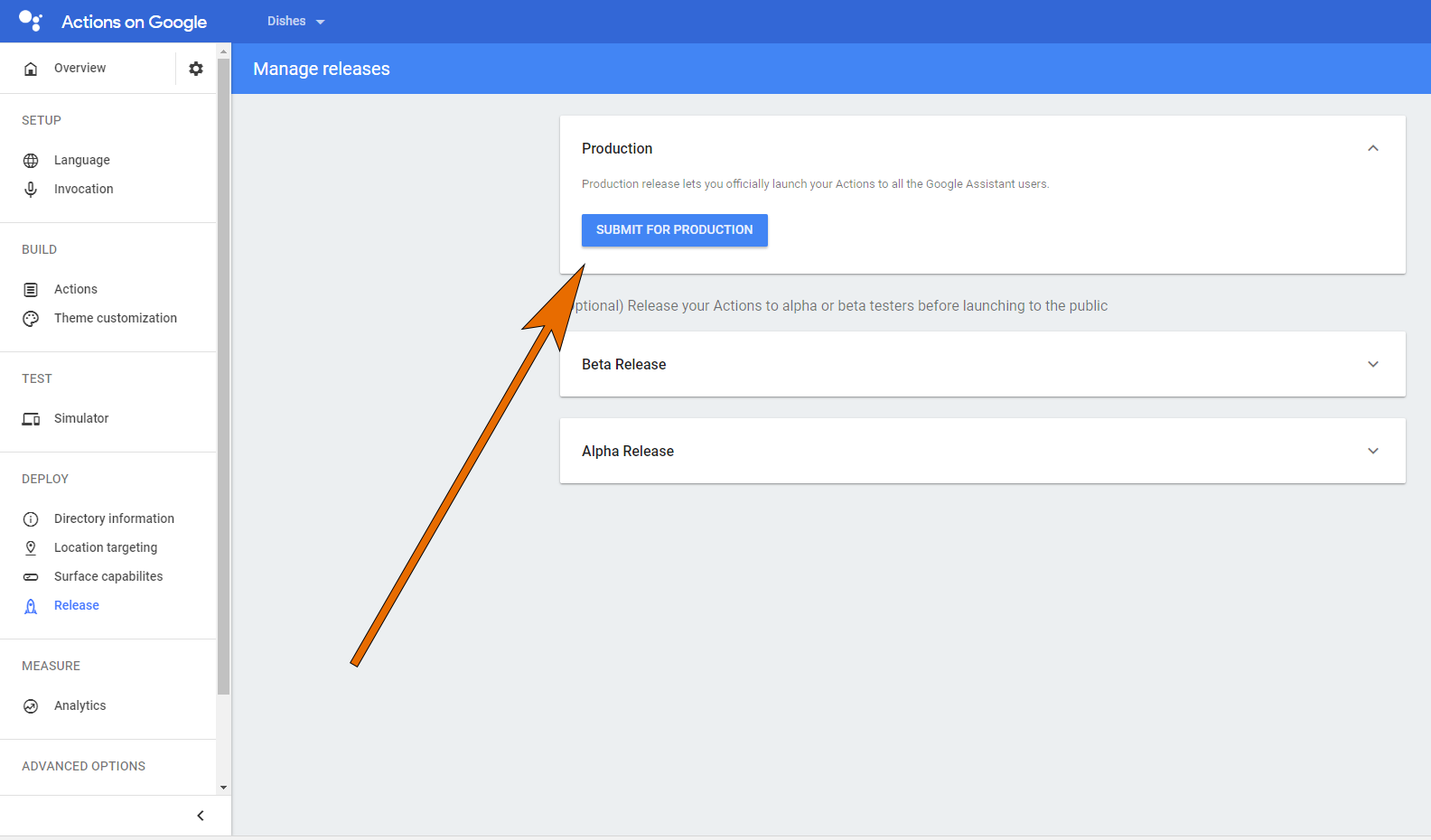This screenshot has height=840, width=1431.
Task: Click the Overview home icon
Action: click(31, 69)
